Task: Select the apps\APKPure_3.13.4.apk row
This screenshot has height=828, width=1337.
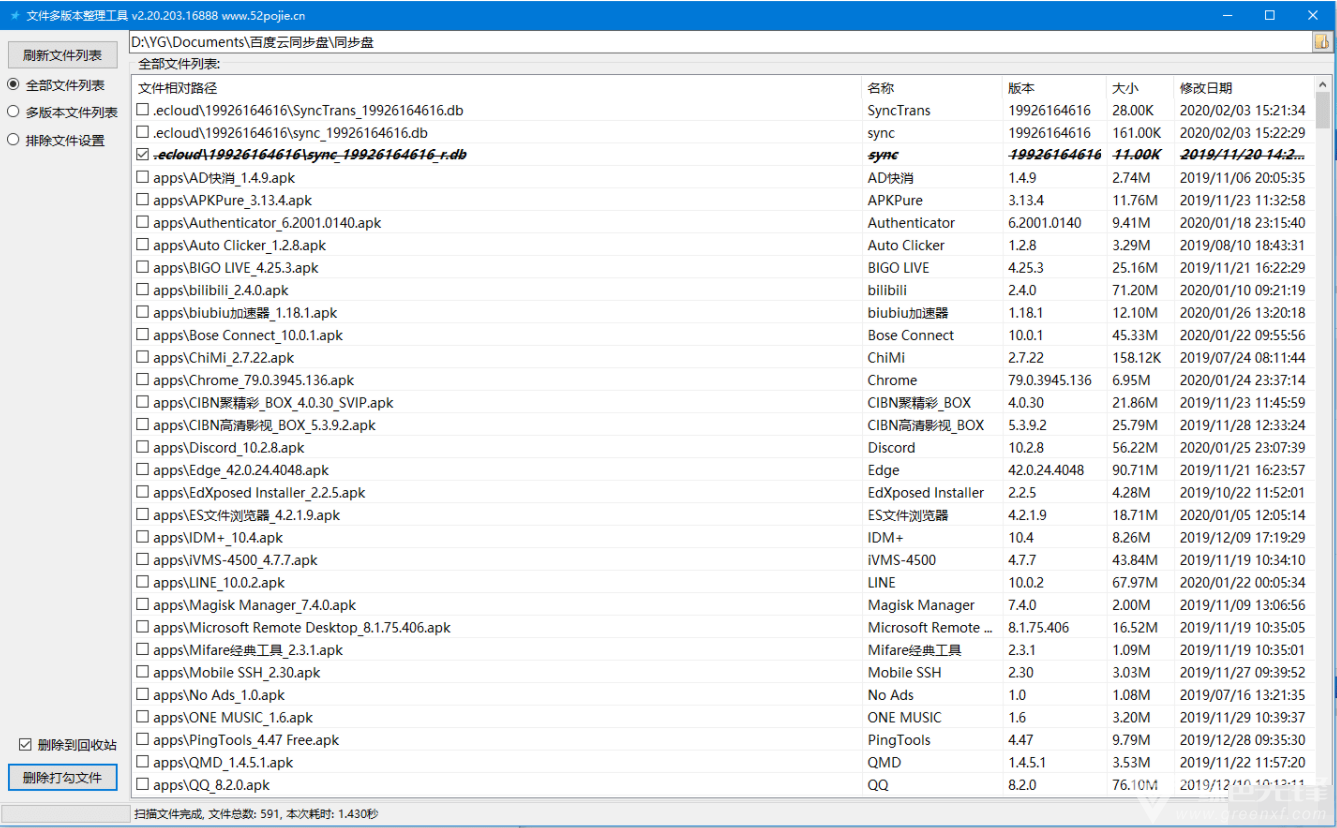Action: (723, 200)
